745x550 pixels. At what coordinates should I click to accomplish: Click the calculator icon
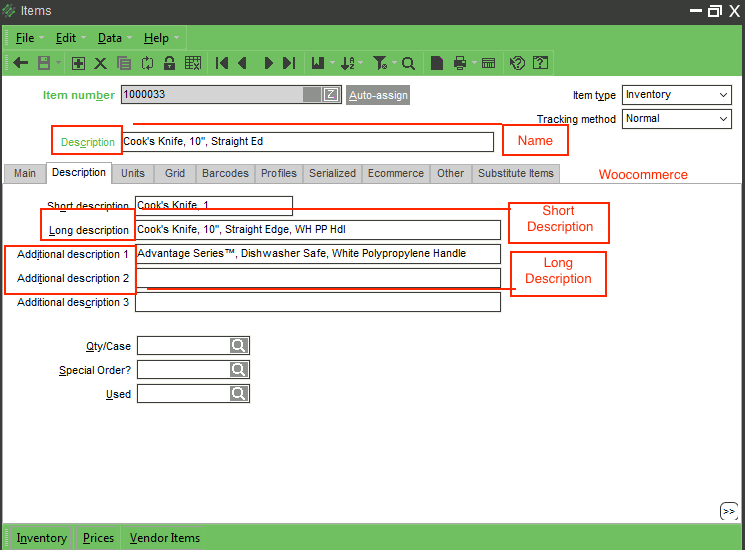tap(488, 63)
